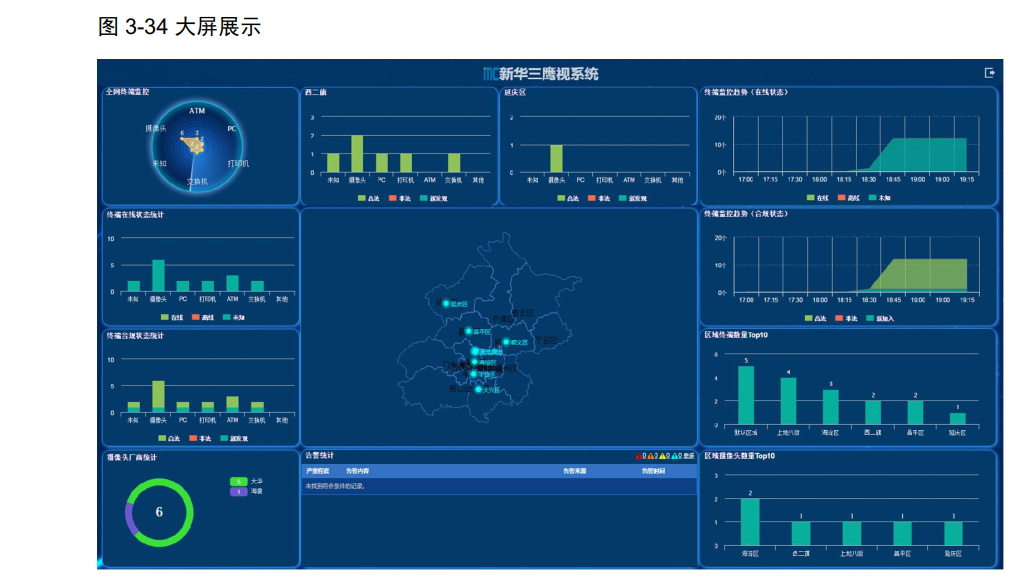This screenshot has width=1026, height=588.
Task: Toggle the purple 海康 legend badge
Action: click(238, 491)
